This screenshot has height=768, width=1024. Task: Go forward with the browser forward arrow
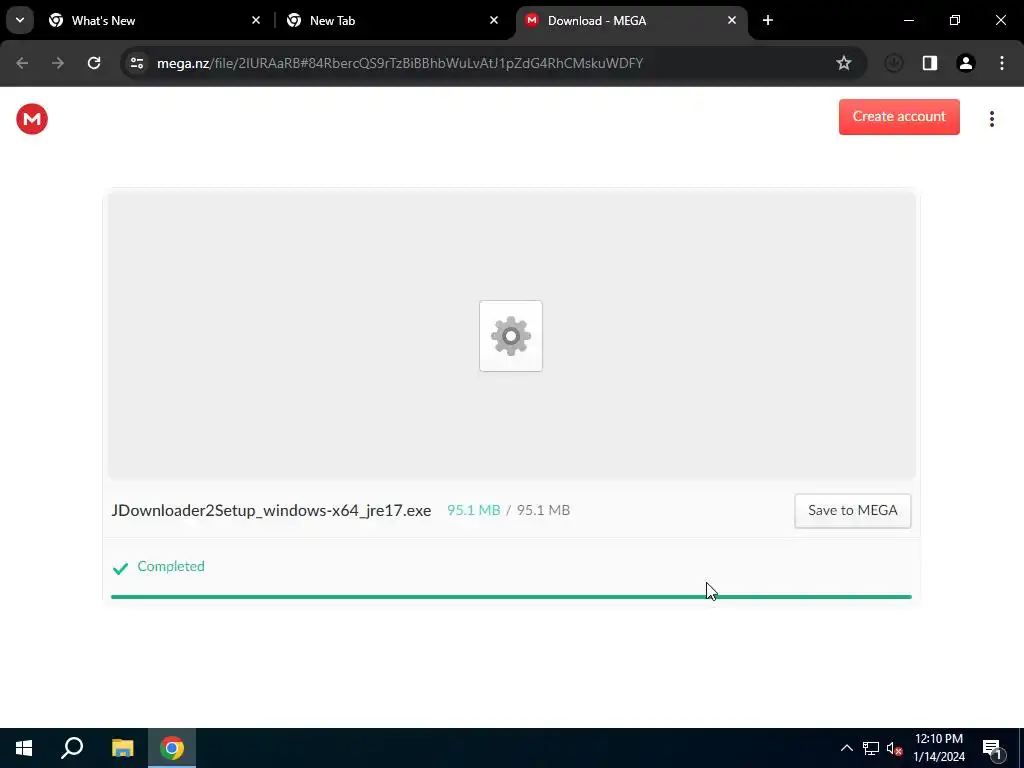58,63
